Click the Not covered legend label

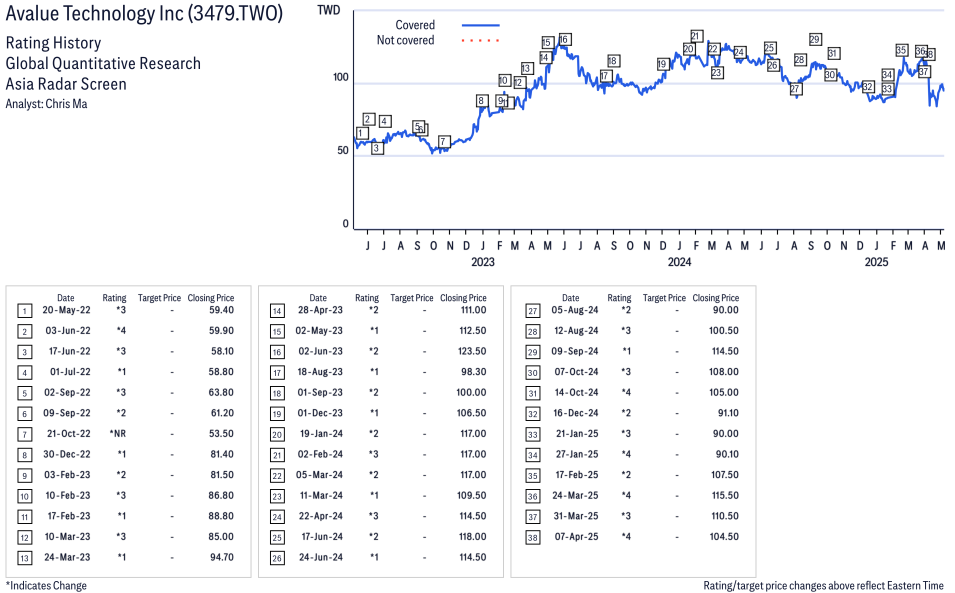(406, 40)
